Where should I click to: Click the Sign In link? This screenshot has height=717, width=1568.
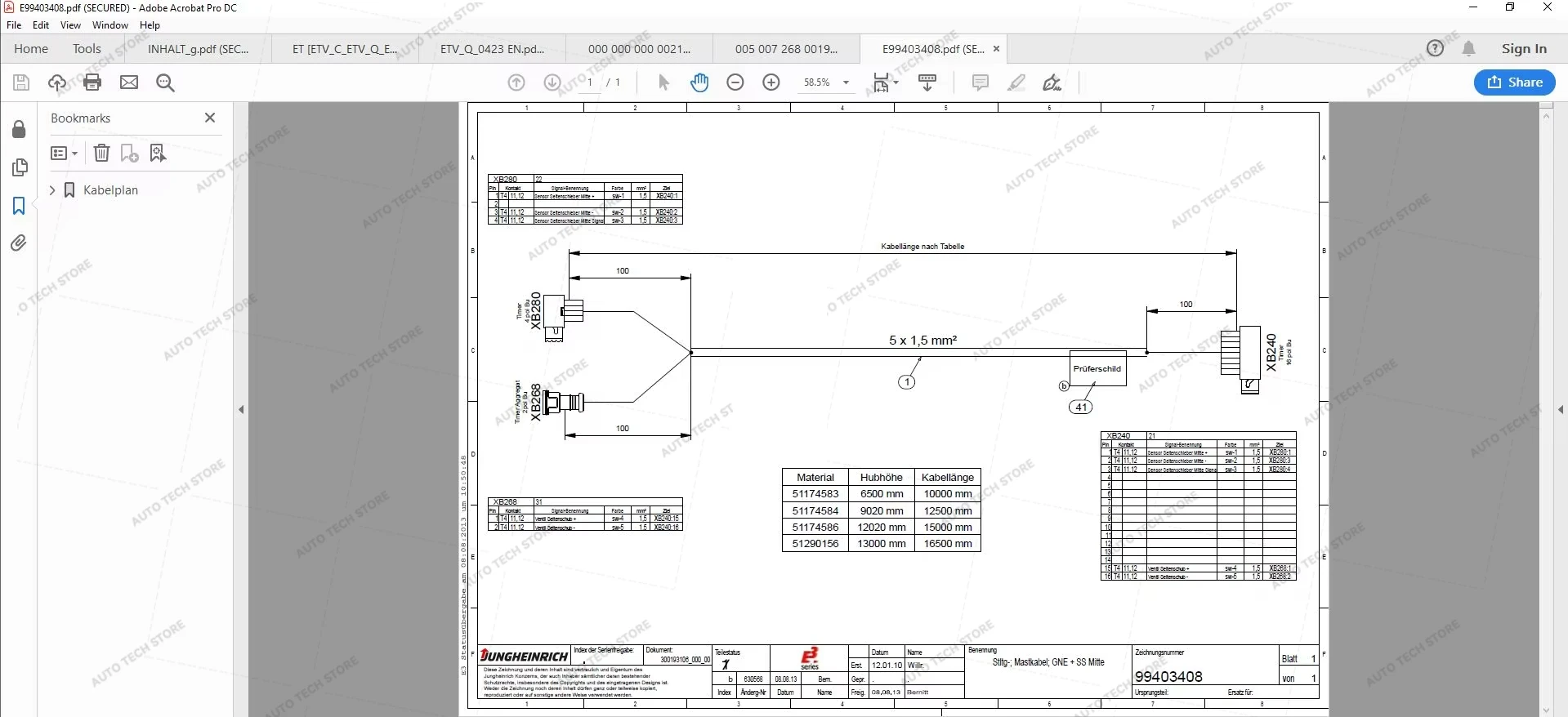pos(1523,49)
